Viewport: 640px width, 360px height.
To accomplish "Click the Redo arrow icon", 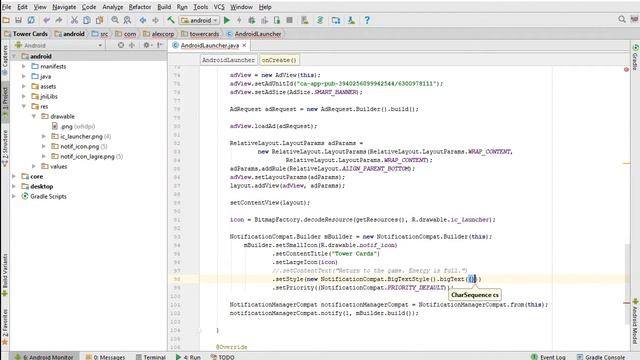I will pos(59,20).
